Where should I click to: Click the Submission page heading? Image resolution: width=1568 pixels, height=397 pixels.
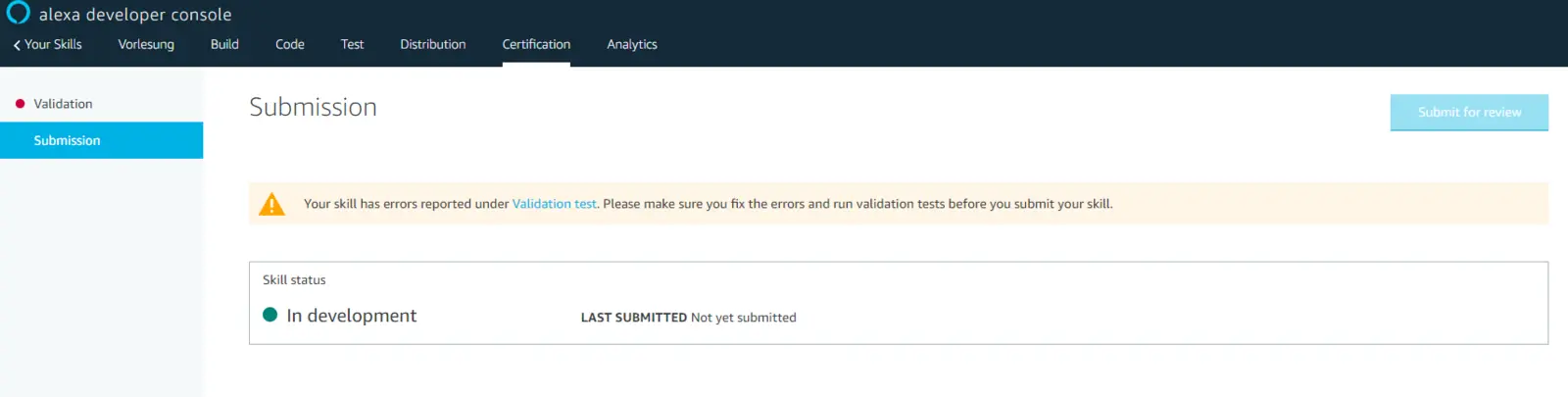pyautogui.click(x=313, y=107)
